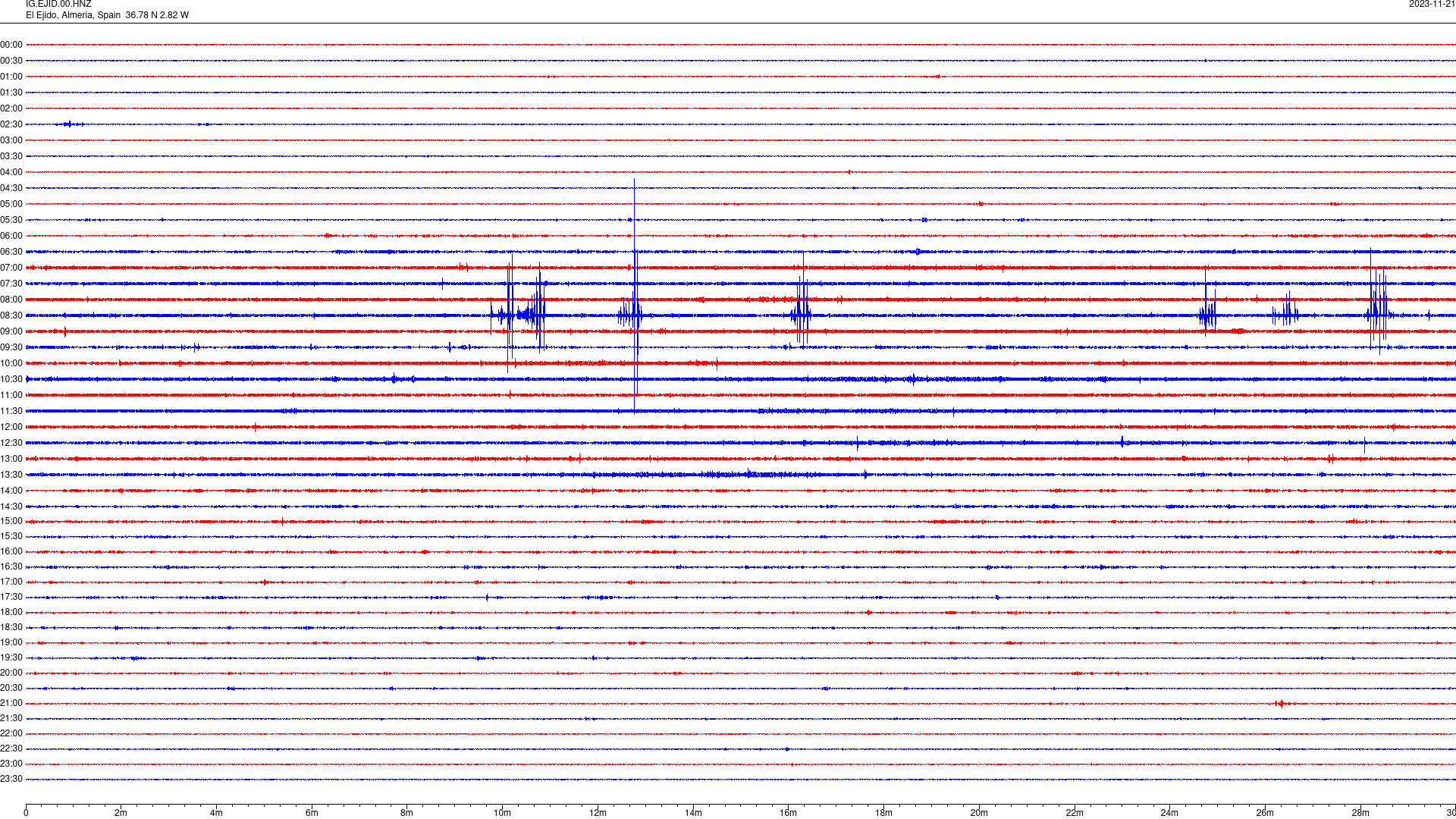Click the 10:00 time row label

[11, 363]
